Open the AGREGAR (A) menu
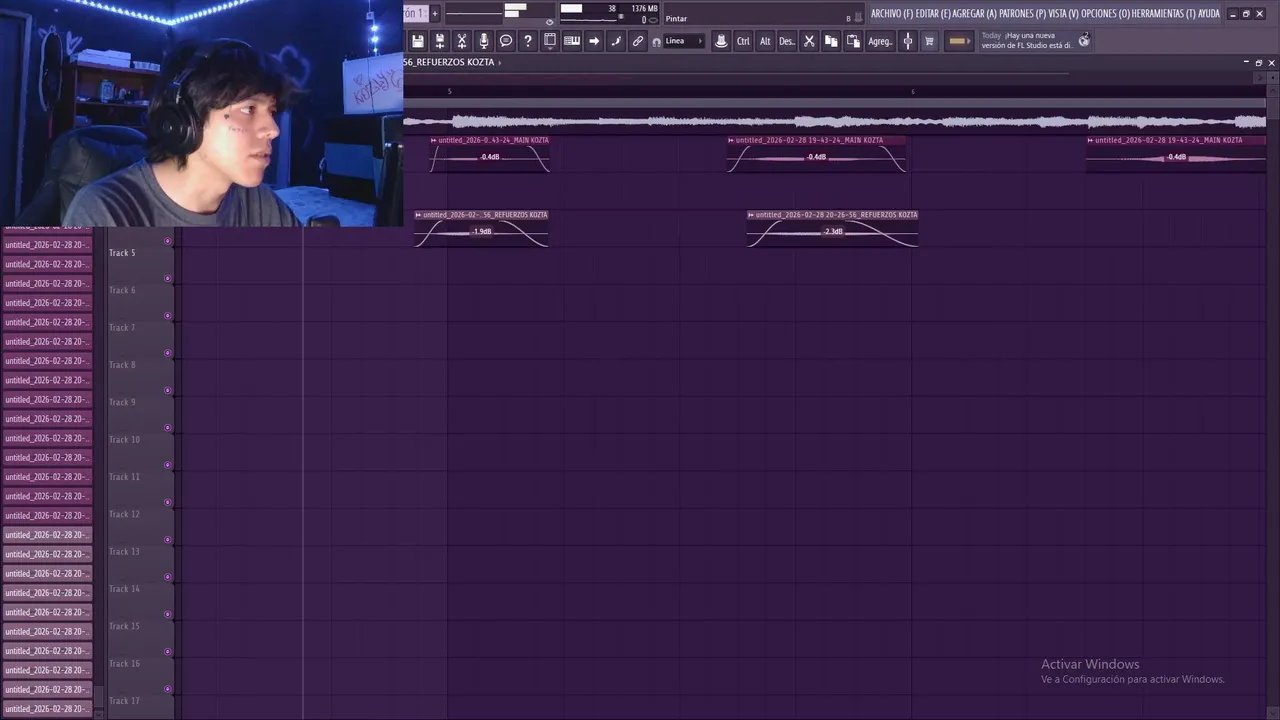This screenshot has width=1280, height=720. pos(975,14)
